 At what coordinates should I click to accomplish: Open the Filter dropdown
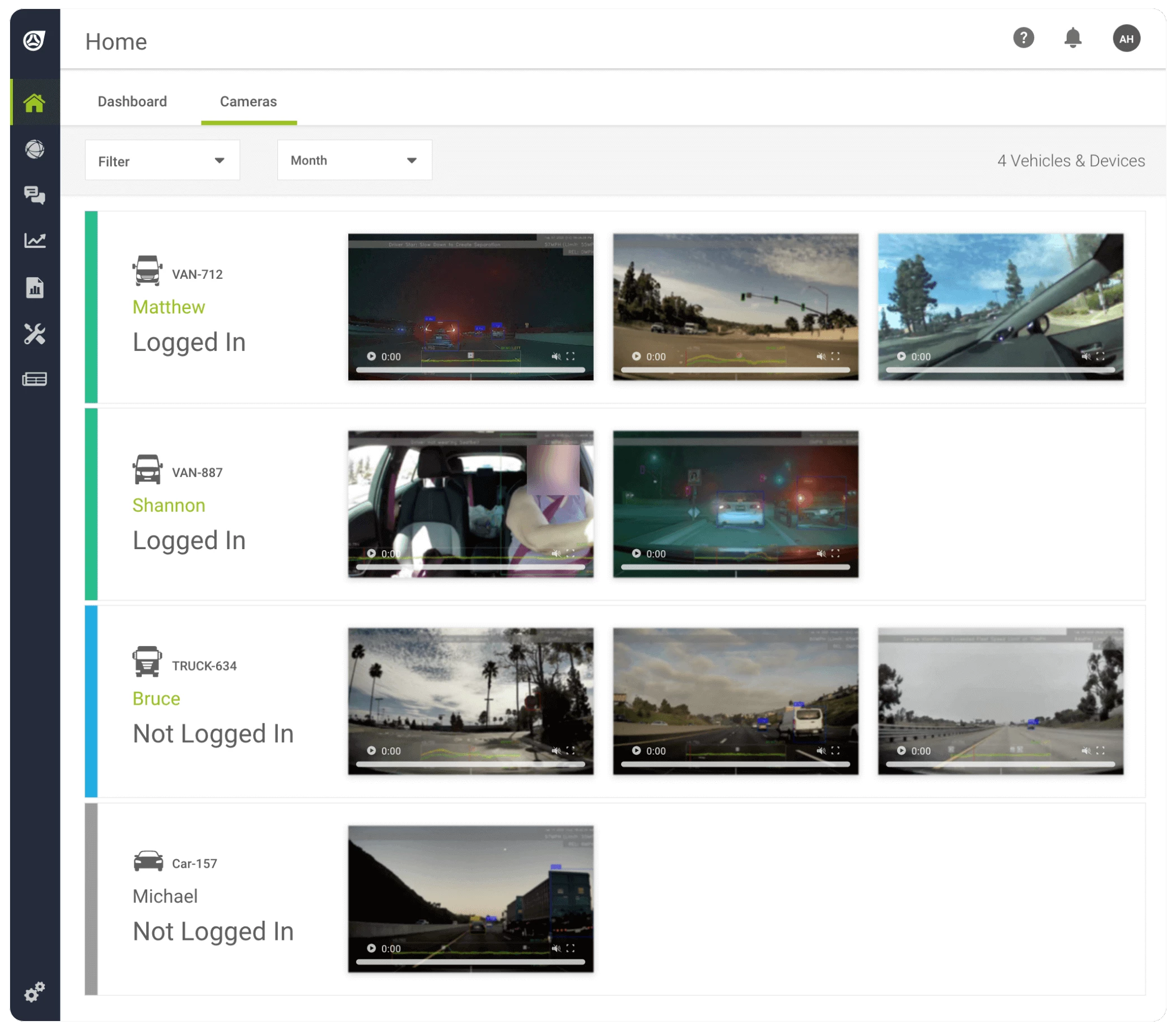coord(162,161)
